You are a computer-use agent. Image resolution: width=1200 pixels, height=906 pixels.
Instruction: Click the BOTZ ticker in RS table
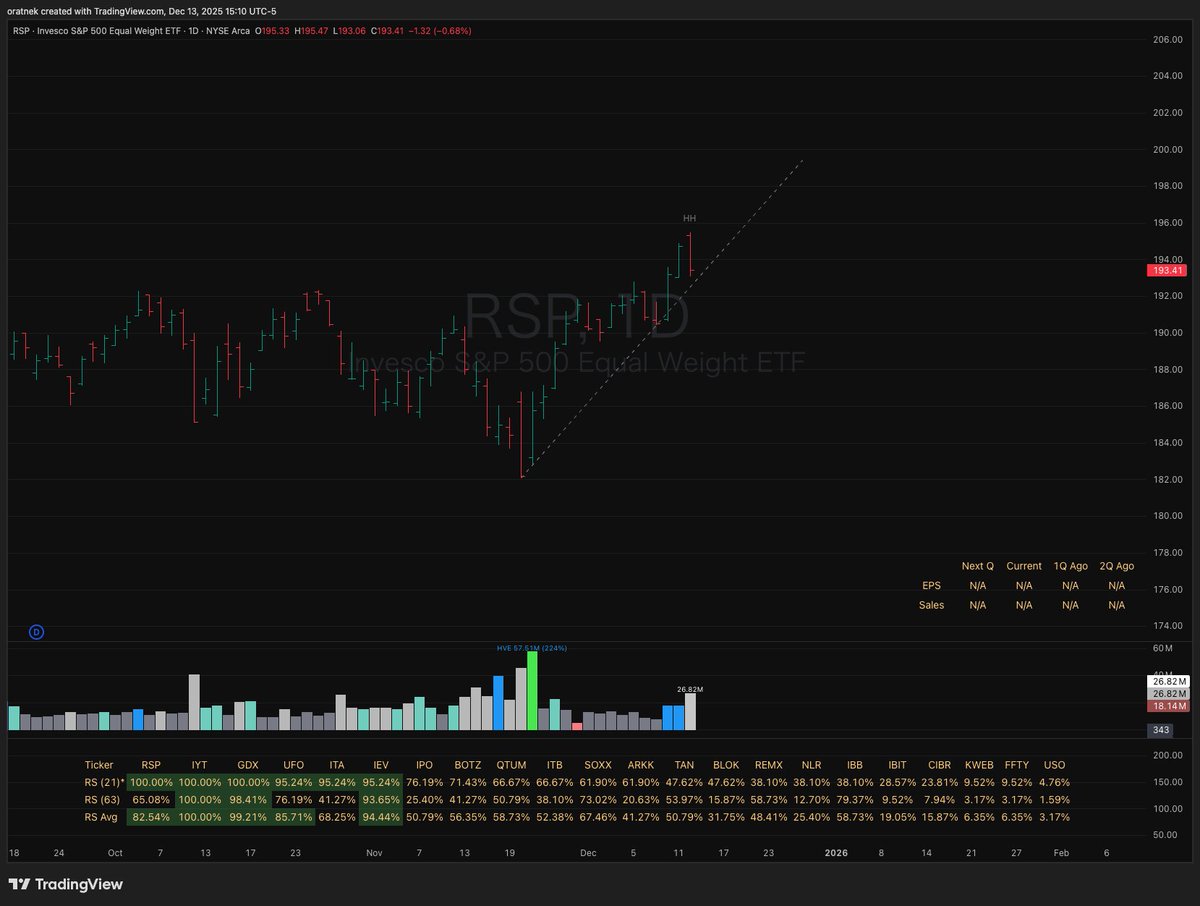pyautogui.click(x=467, y=764)
